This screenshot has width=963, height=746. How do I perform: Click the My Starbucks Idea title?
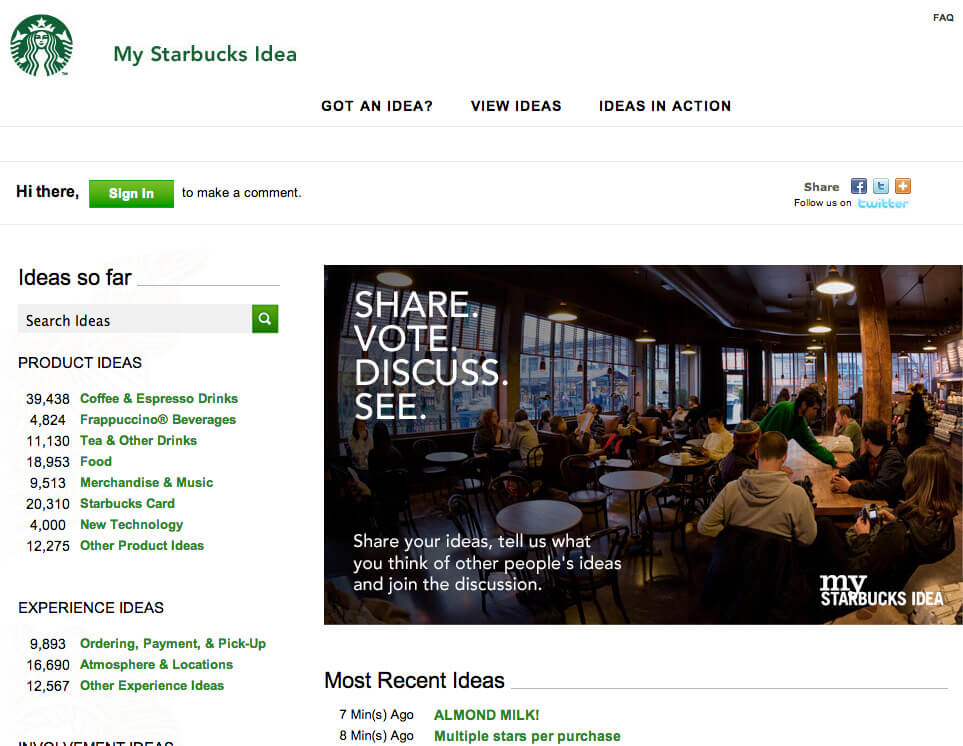coord(205,54)
